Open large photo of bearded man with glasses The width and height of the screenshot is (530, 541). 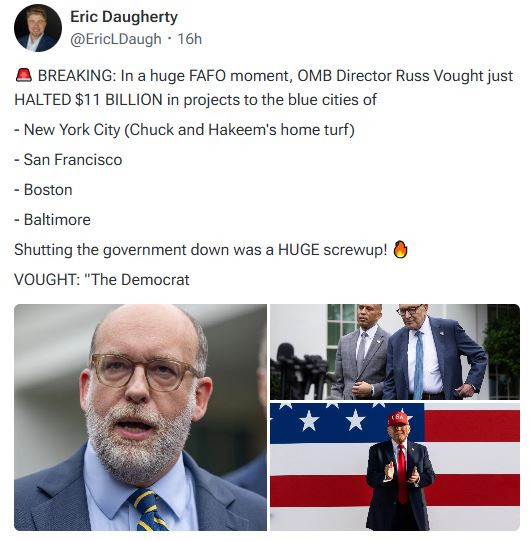(x=140, y=417)
